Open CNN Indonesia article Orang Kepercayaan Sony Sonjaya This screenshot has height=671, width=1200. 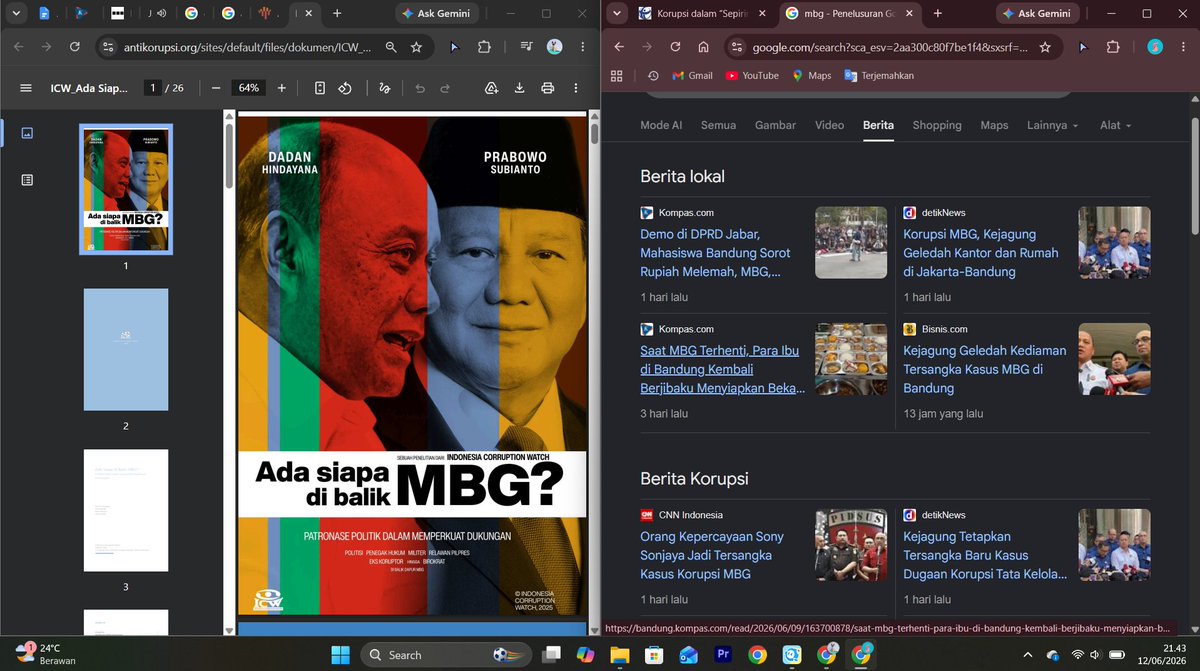click(712, 555)
